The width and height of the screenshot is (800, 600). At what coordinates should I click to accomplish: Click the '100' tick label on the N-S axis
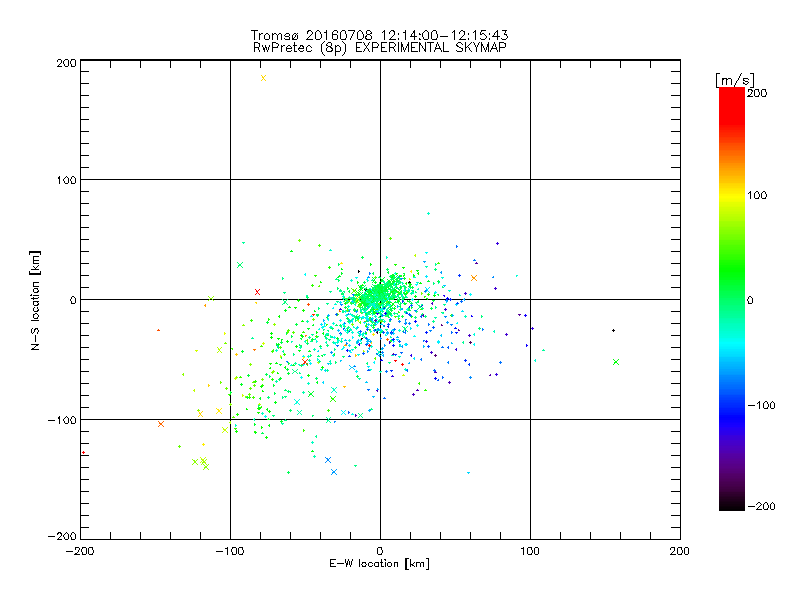pos(66,180)
